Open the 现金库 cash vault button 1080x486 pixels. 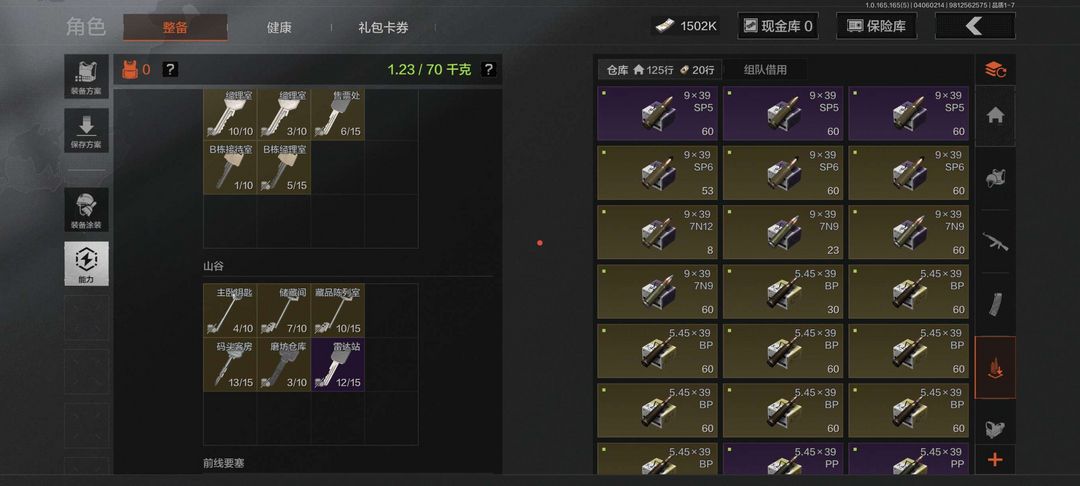(x=778, y=26)
